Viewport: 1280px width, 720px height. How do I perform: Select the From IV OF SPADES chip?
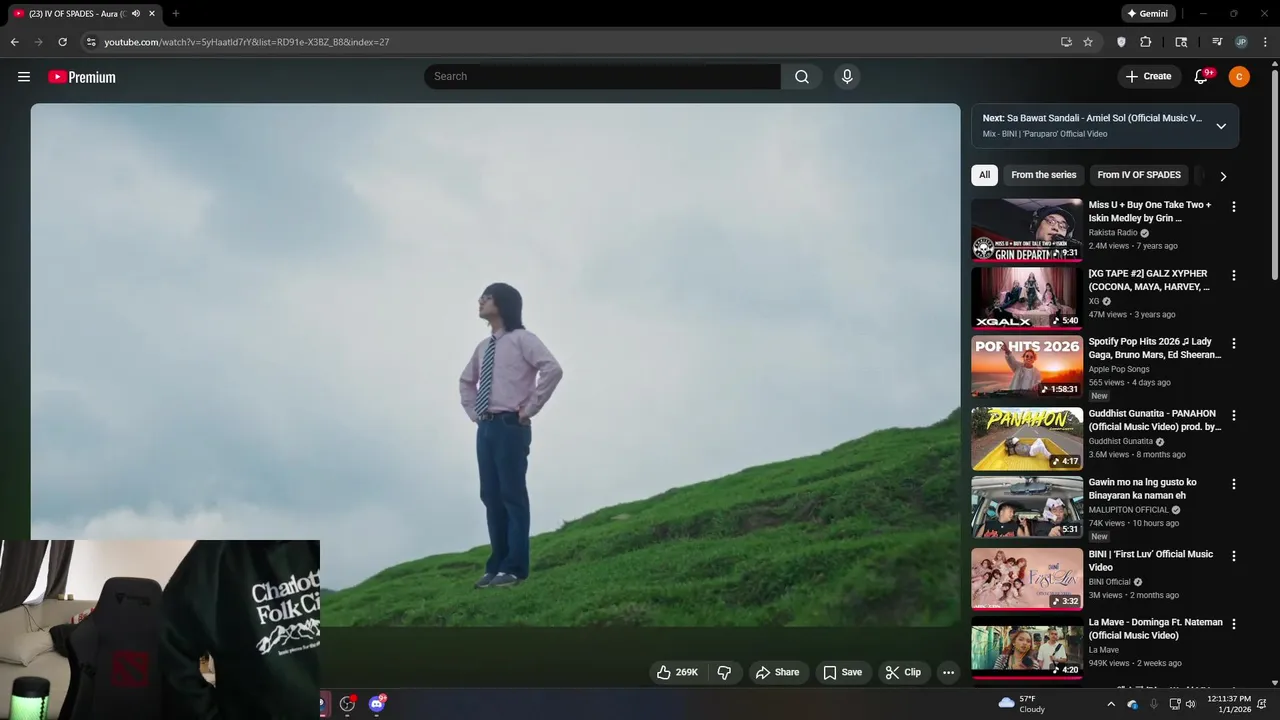pyautogui.click(x=1139, y=175)
